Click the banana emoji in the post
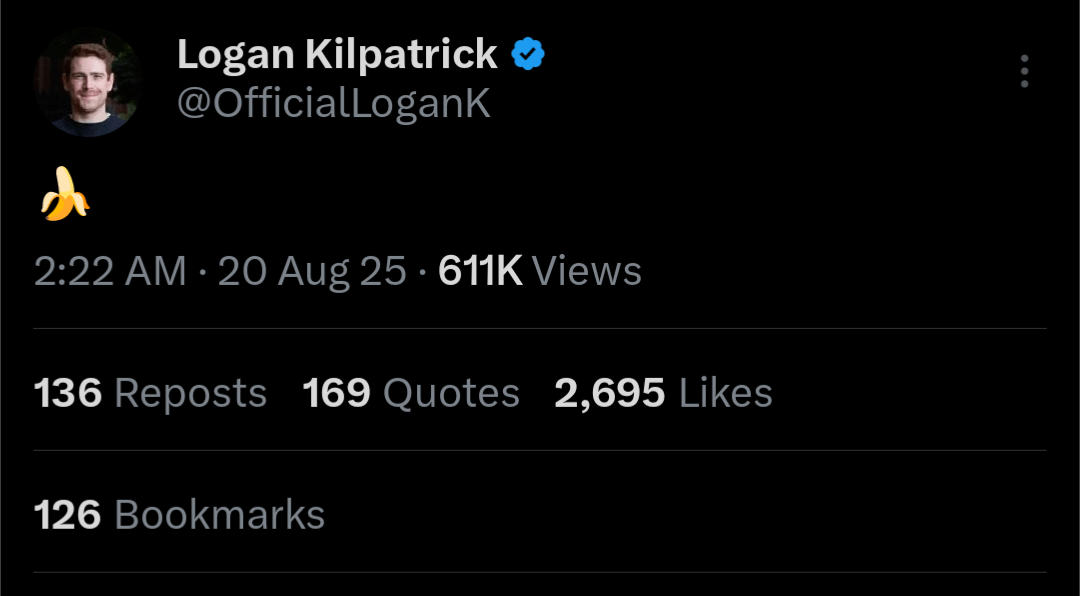1080x596 pixels. click(64, 194)
